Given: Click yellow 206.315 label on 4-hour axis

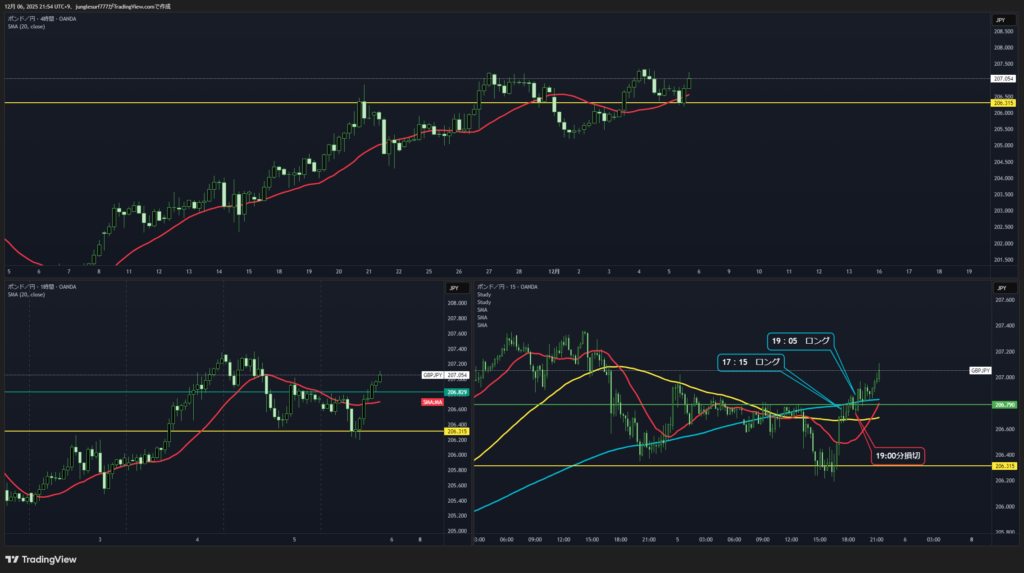Looking at the screenshot, I should (x=1003, y=103).
